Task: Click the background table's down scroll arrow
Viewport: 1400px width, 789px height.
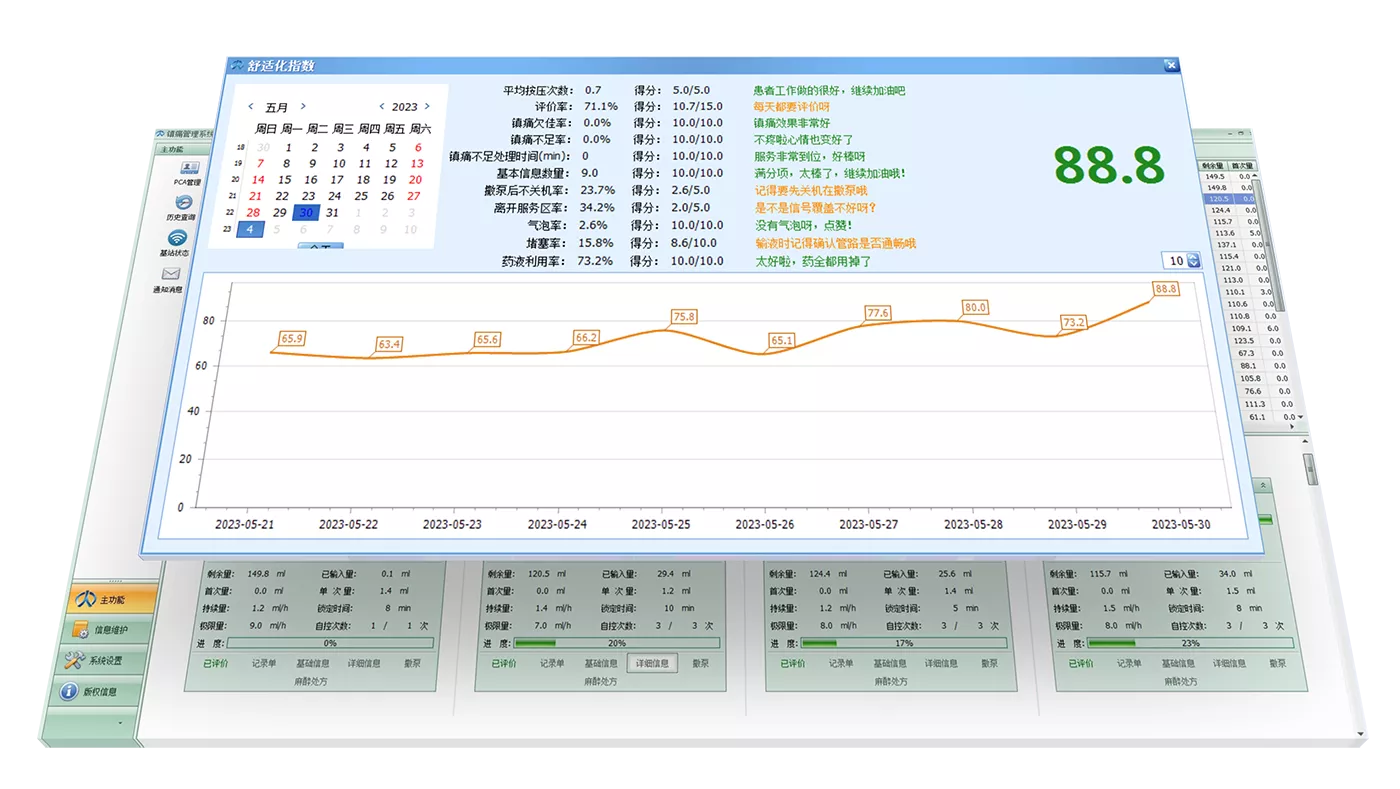Action: (x=1300, y=417)
